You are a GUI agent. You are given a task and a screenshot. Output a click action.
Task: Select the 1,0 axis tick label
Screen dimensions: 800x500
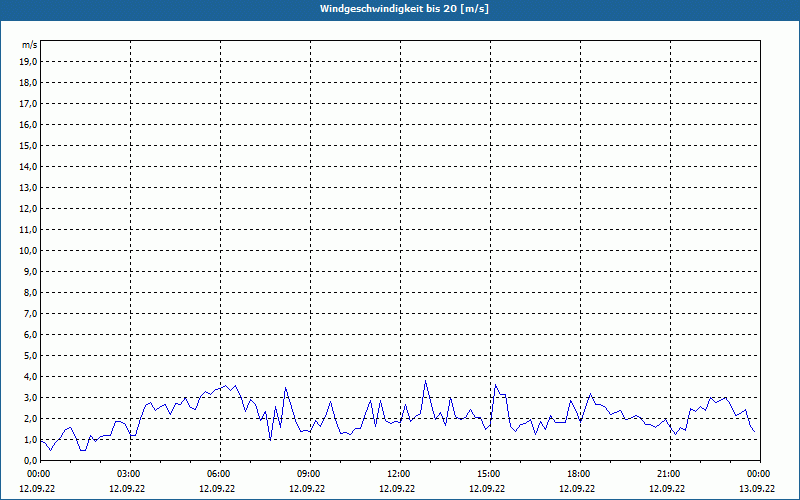pos(31,439)
